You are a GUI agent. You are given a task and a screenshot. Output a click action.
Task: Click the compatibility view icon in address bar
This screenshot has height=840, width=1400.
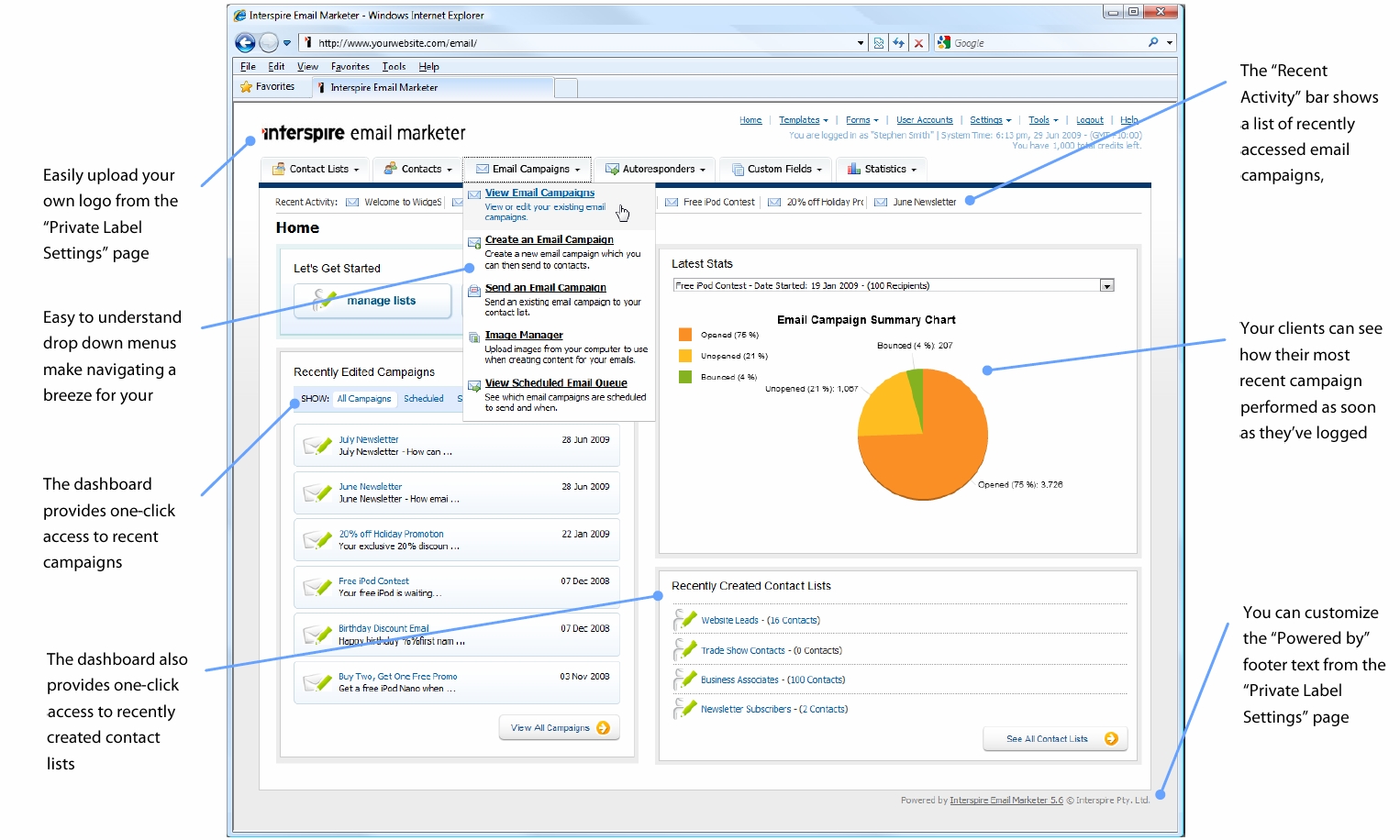(x=879, y=43)
